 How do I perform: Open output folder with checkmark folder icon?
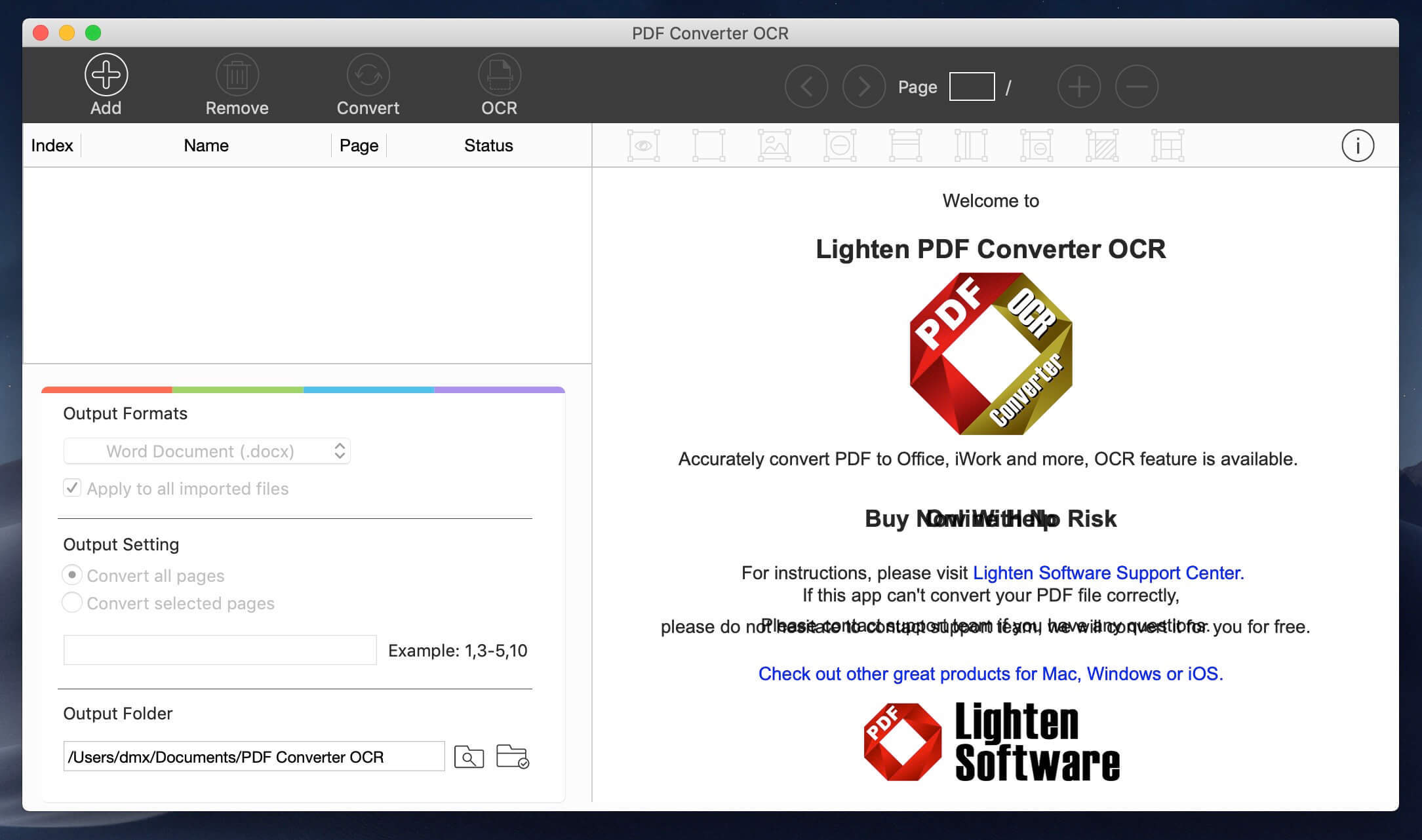tap(513, 757)
